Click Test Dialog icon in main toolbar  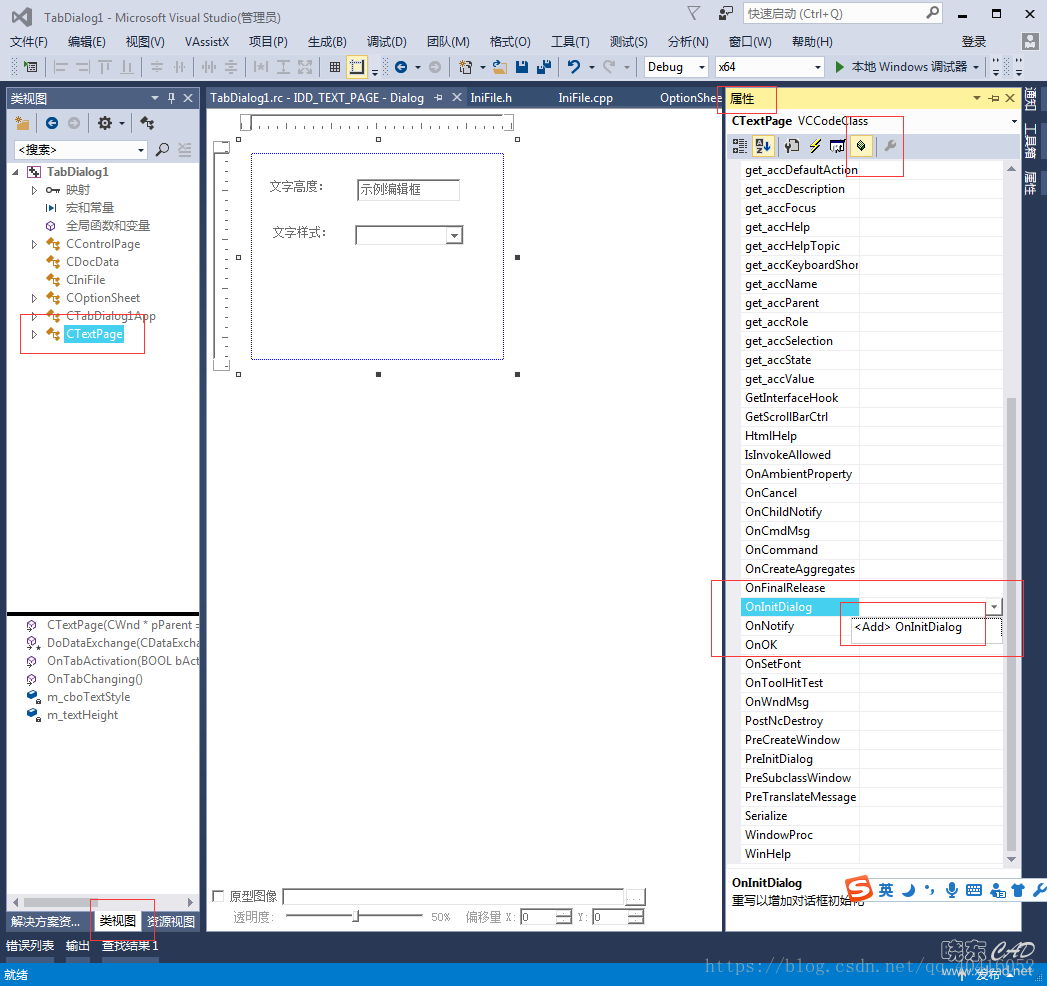[30, 67]
